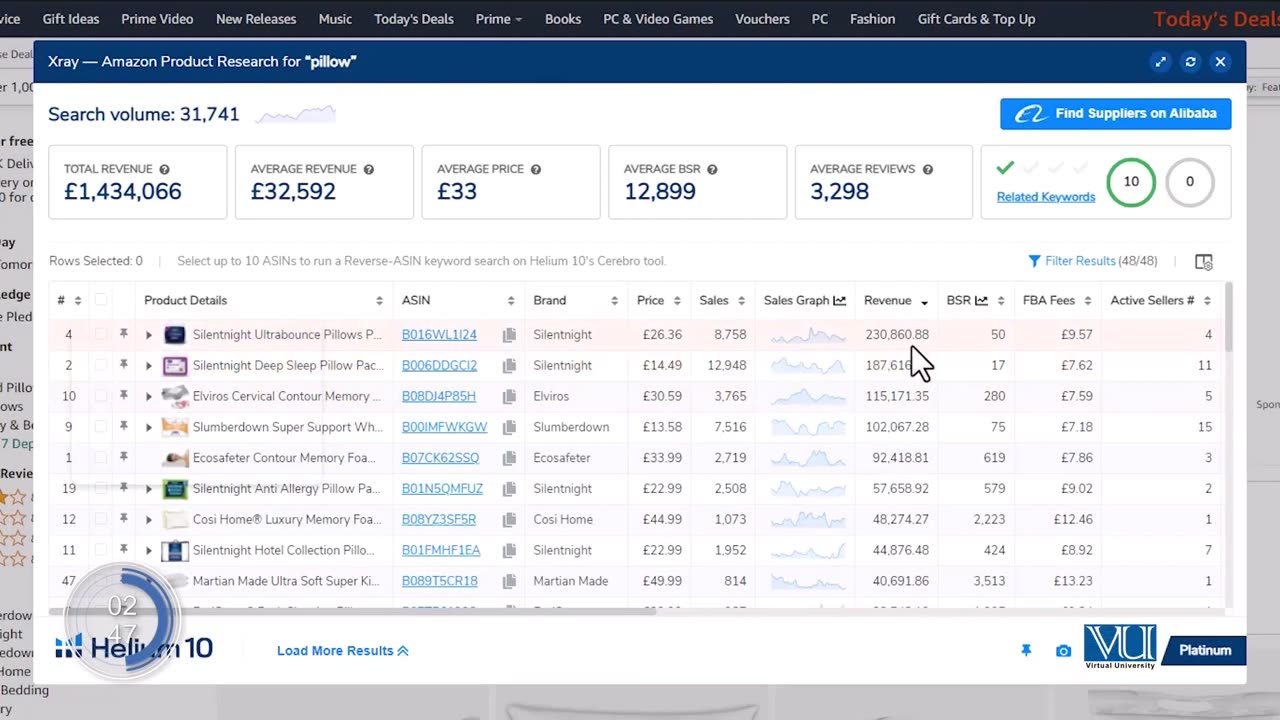Select the checkbox for Slumberdown Super Support row
This screenshot has height=720, width=1280.
(101, 427)
